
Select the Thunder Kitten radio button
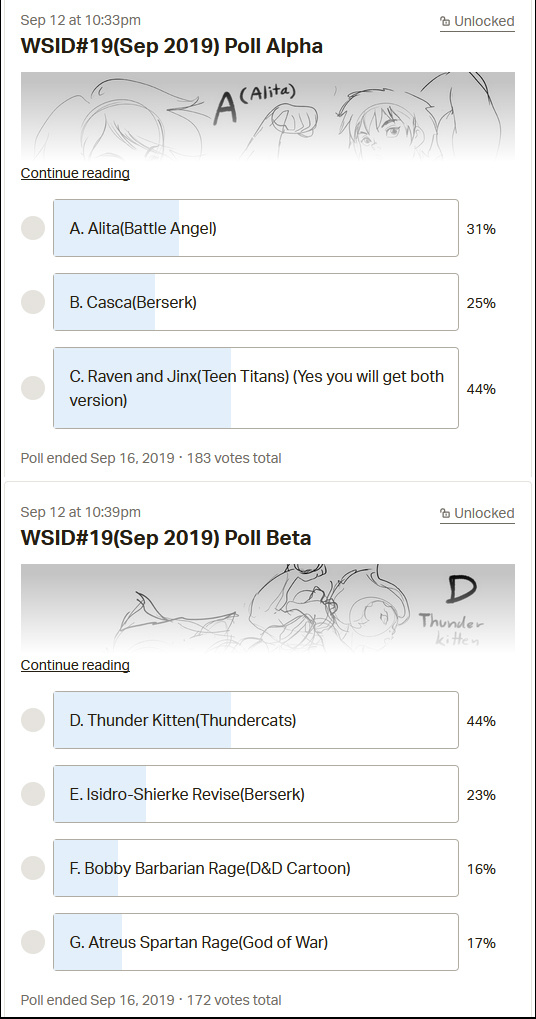point(33,720)
